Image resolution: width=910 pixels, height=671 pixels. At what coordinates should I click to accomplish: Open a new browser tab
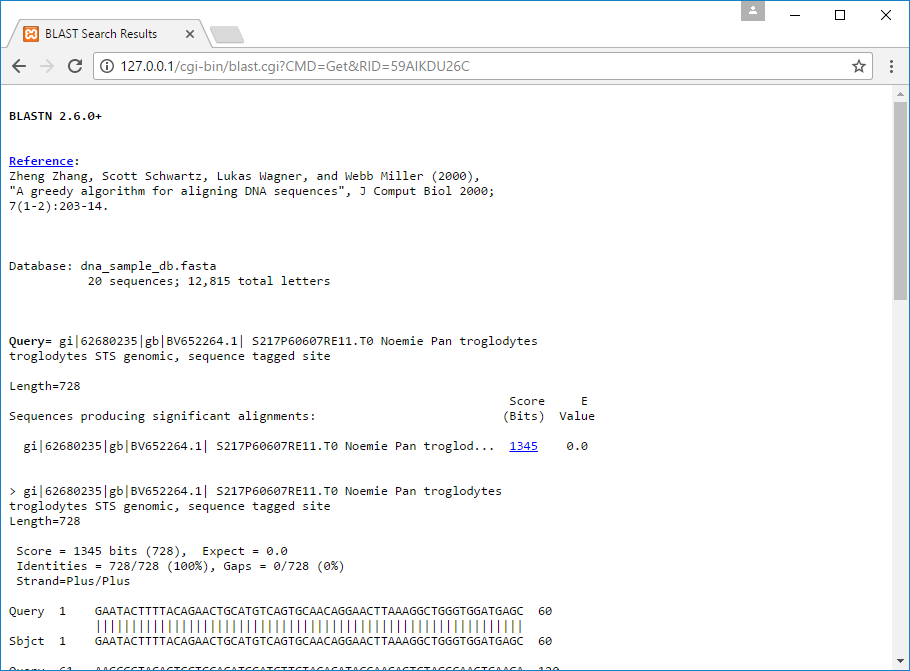[227, 35]
